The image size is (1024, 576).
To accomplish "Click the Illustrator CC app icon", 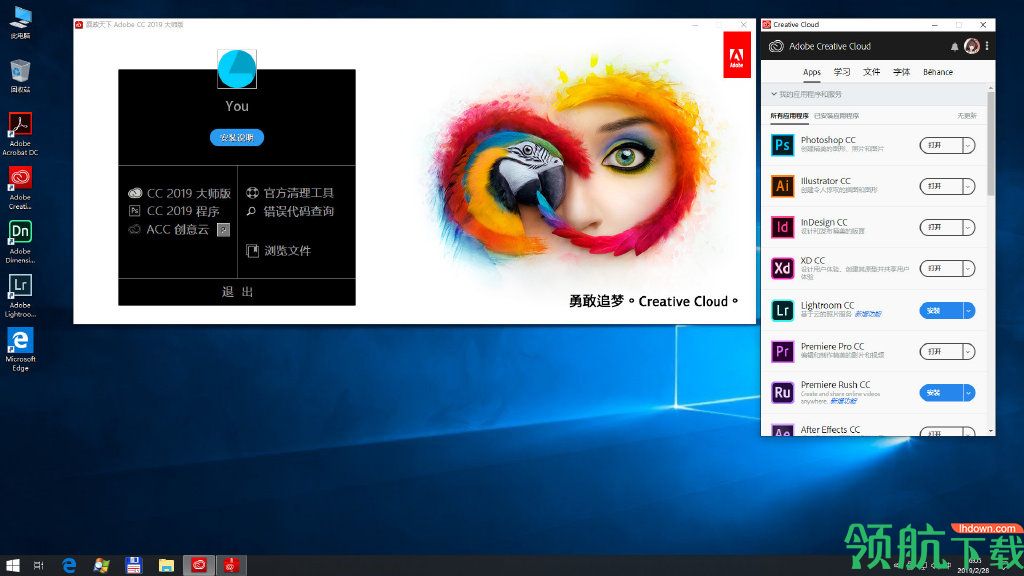I will point(782,186).
